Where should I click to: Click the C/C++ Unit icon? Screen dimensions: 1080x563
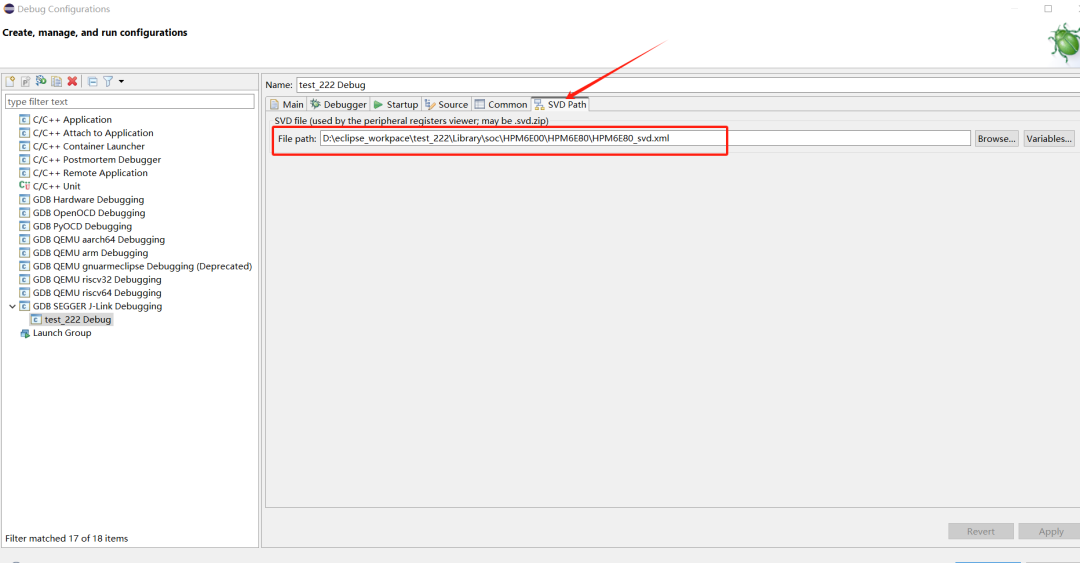25,186
